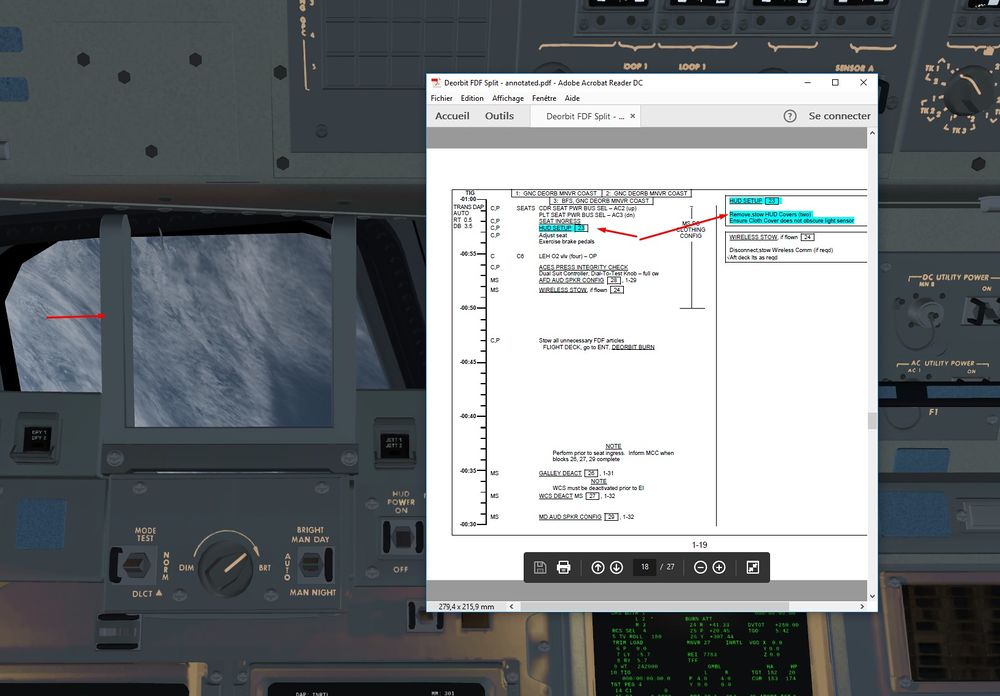Click the CDR SEAT PWR BUS SEL line
Image resolution: width=1000 pixels, height=696 pixels.
587,209
